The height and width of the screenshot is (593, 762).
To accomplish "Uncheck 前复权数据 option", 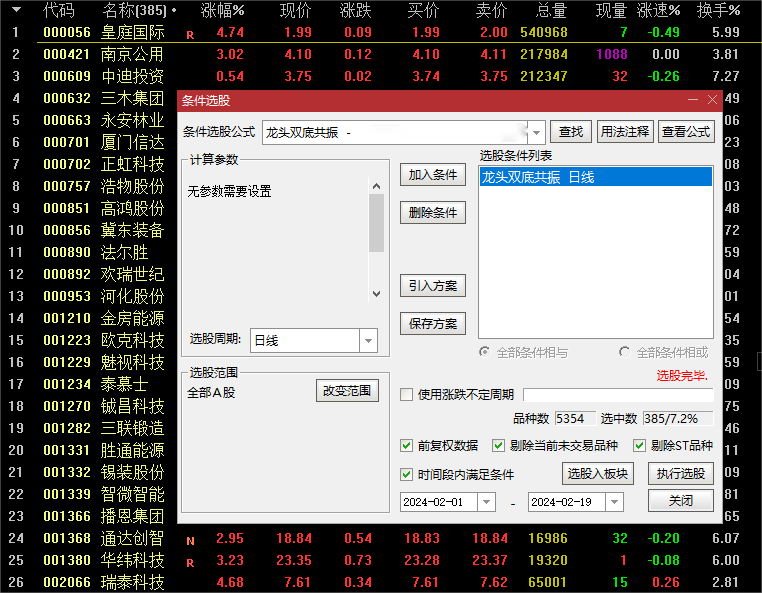I will click(406, 445).
